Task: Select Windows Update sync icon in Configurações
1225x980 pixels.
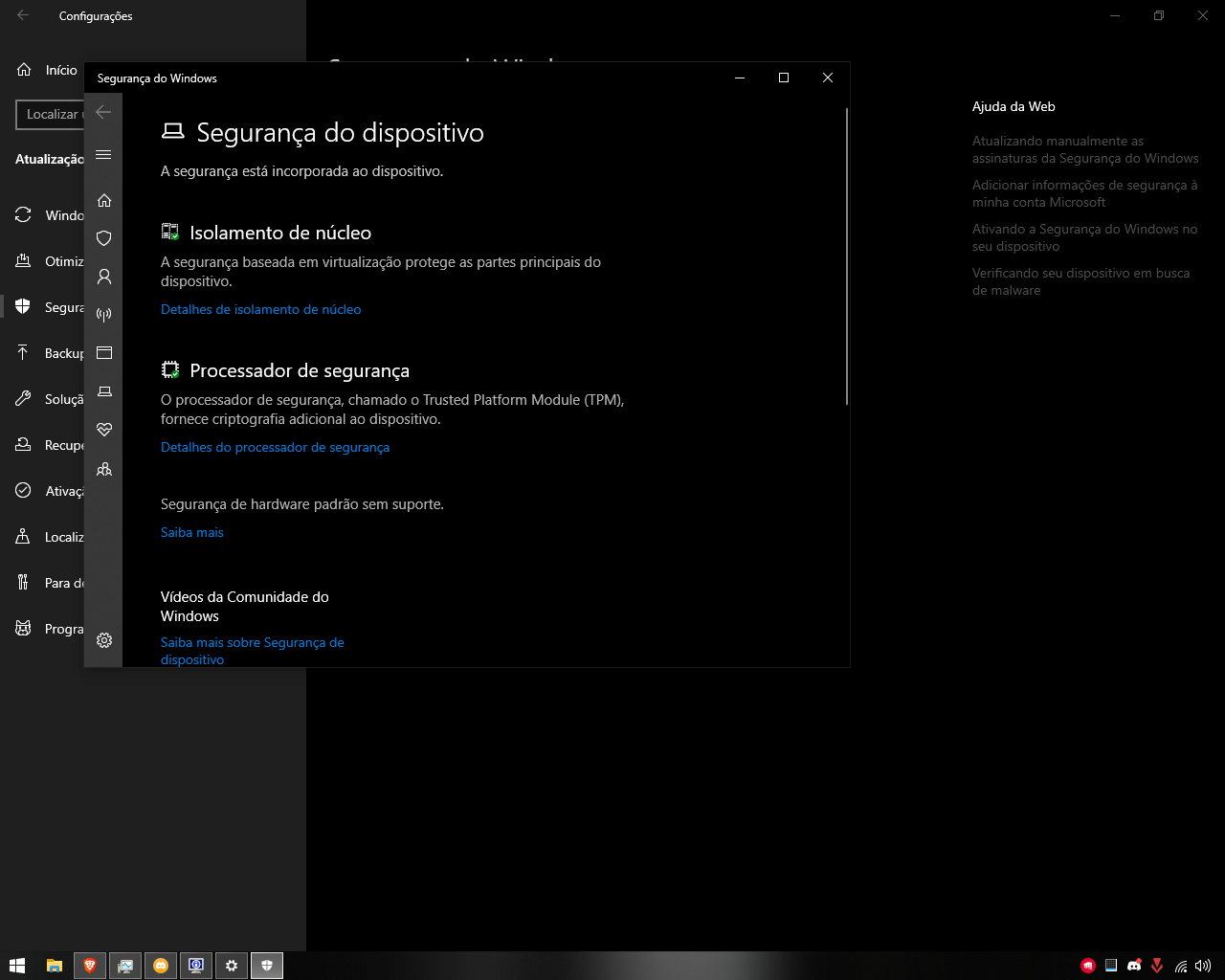Action: click(23, 215)
